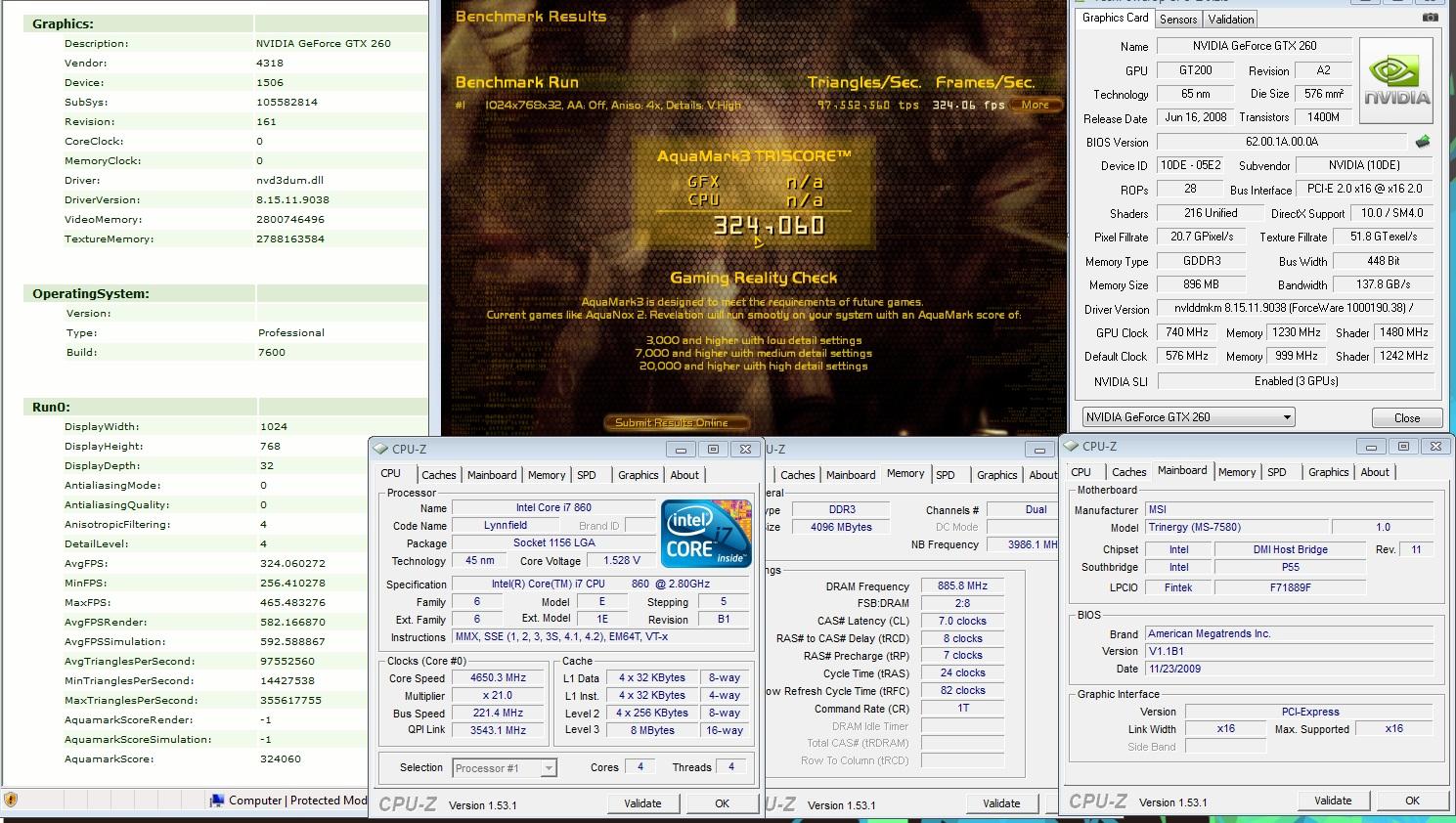Open Graphics tab in CPU-Z Processor window
Screen dimensions: 1456x823
pyautogui.click(x=638, y=475)
